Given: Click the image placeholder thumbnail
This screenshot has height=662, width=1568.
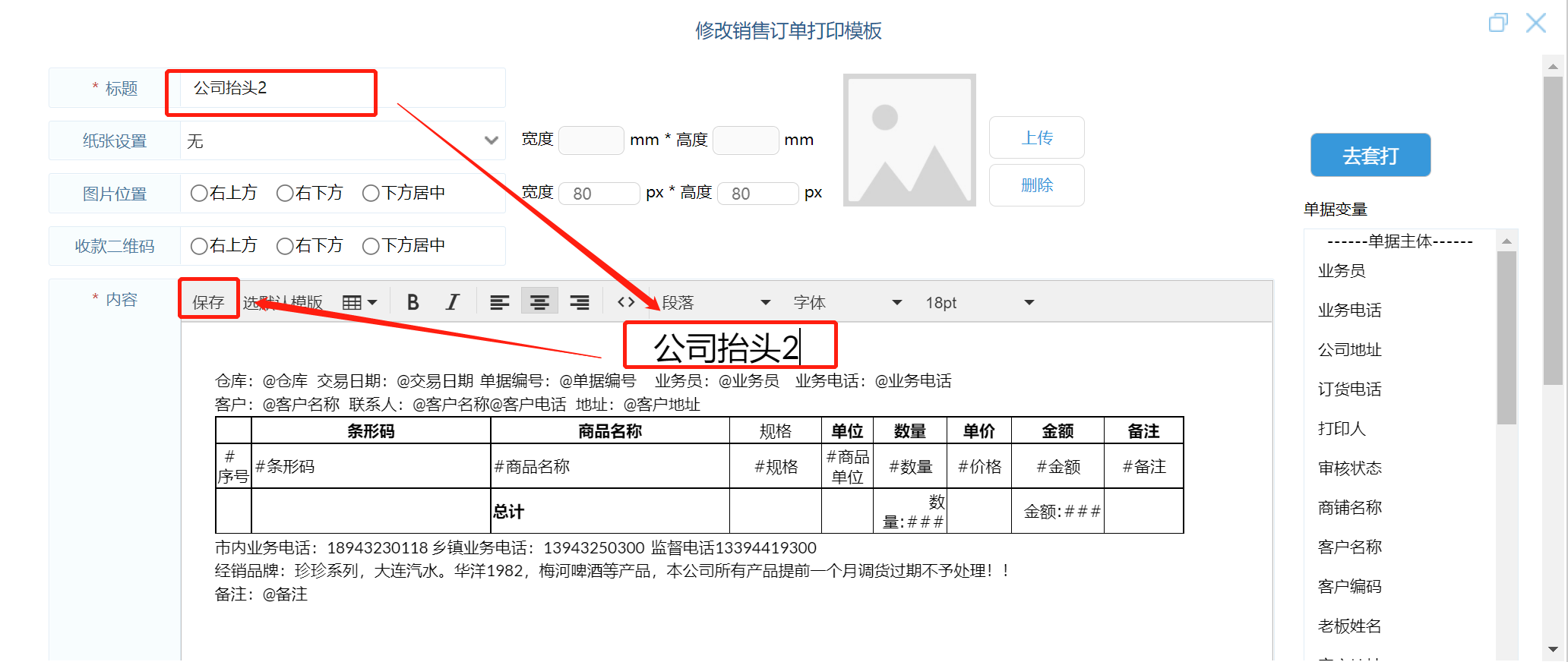Looking at the screenshot, I should [909, 140].
